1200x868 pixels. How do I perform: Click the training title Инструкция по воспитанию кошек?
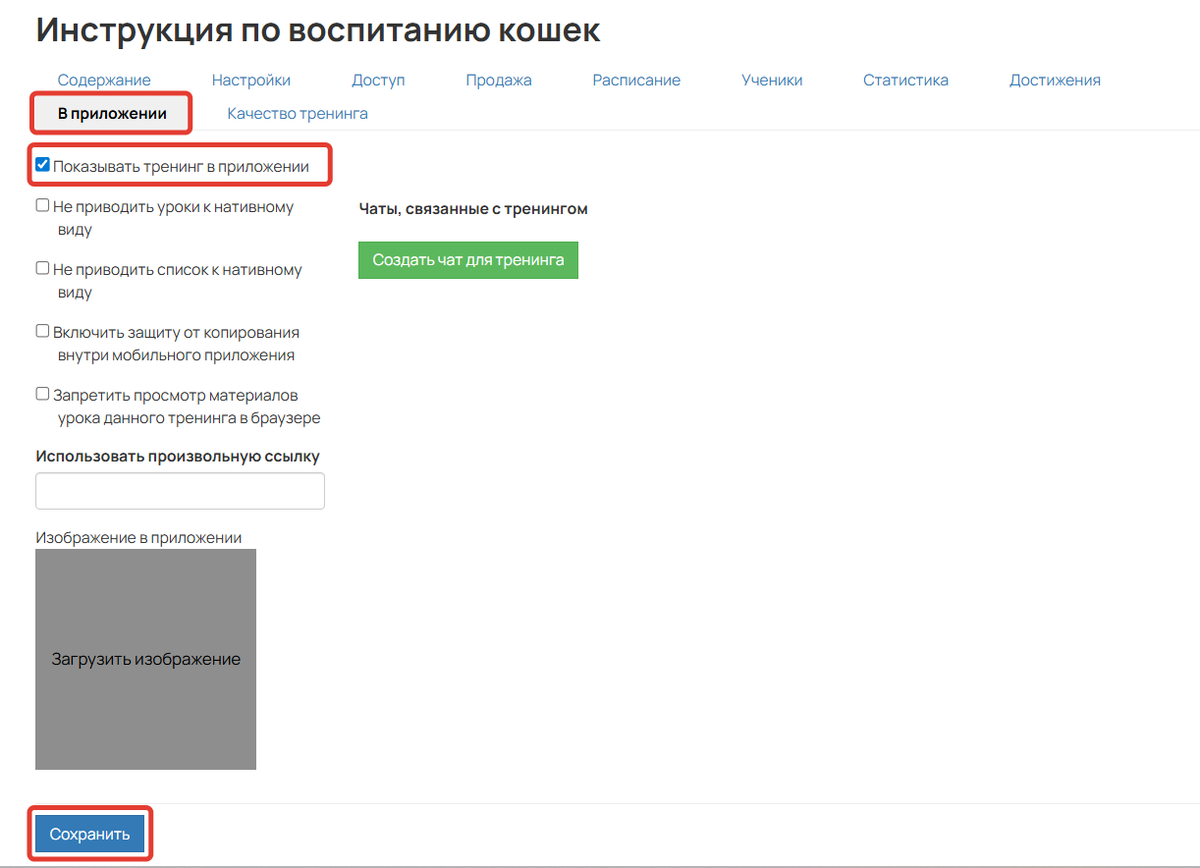click(x=317, y=29)
